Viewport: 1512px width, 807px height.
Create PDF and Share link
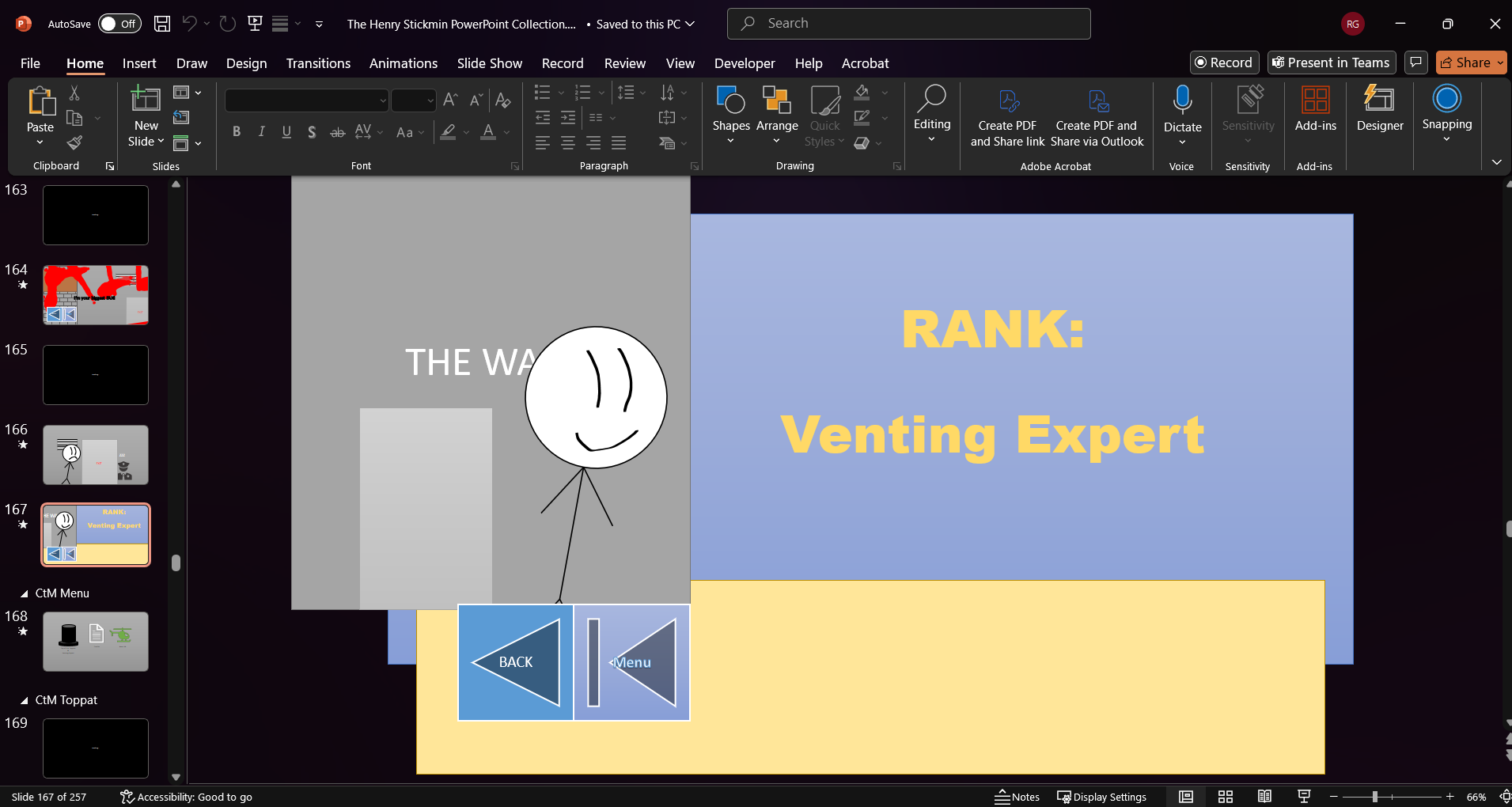(x=1007, y=116)
